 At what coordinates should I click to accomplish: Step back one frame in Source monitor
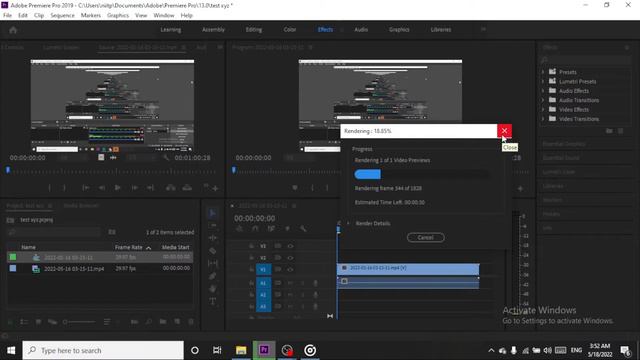(x=102, y=188)
